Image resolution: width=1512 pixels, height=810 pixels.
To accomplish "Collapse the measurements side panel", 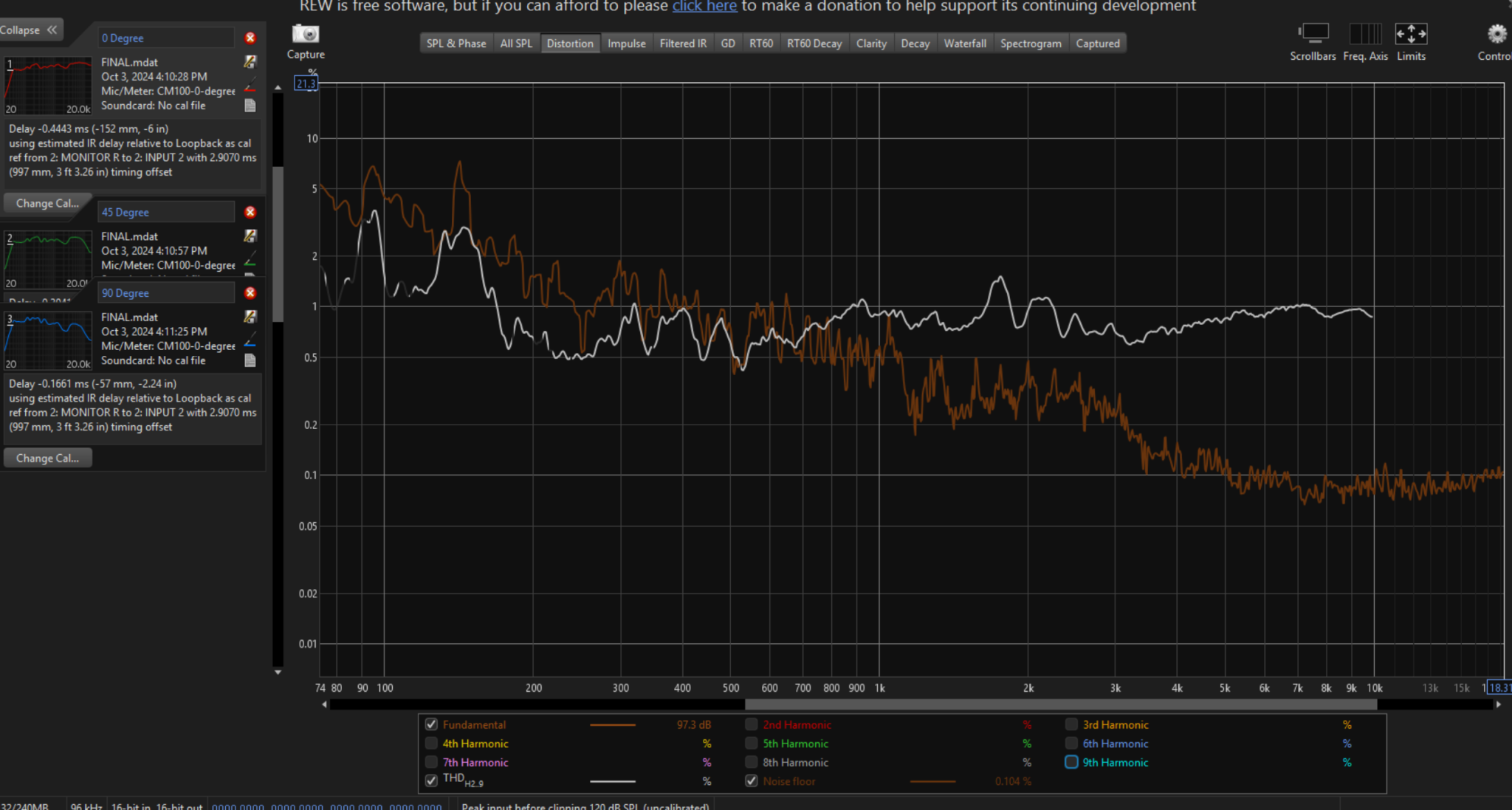I will pyautogui.click(x=30, y=30).
